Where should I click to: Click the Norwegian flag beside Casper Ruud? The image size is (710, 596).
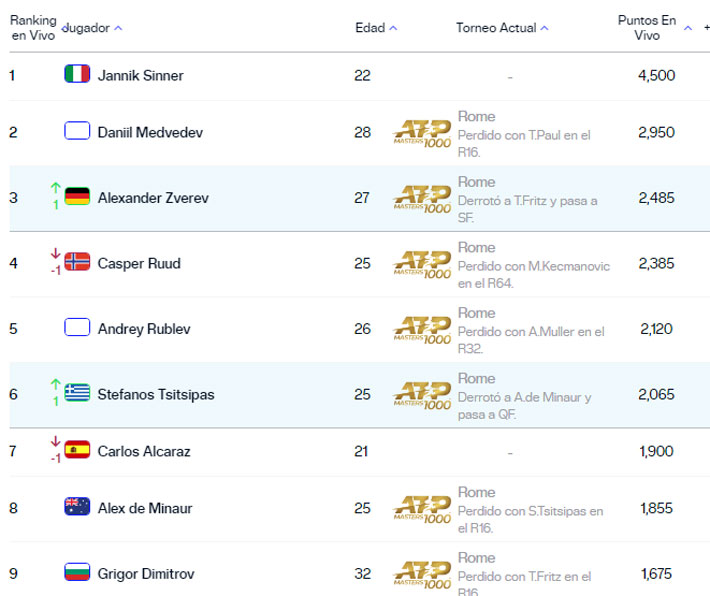77,262
